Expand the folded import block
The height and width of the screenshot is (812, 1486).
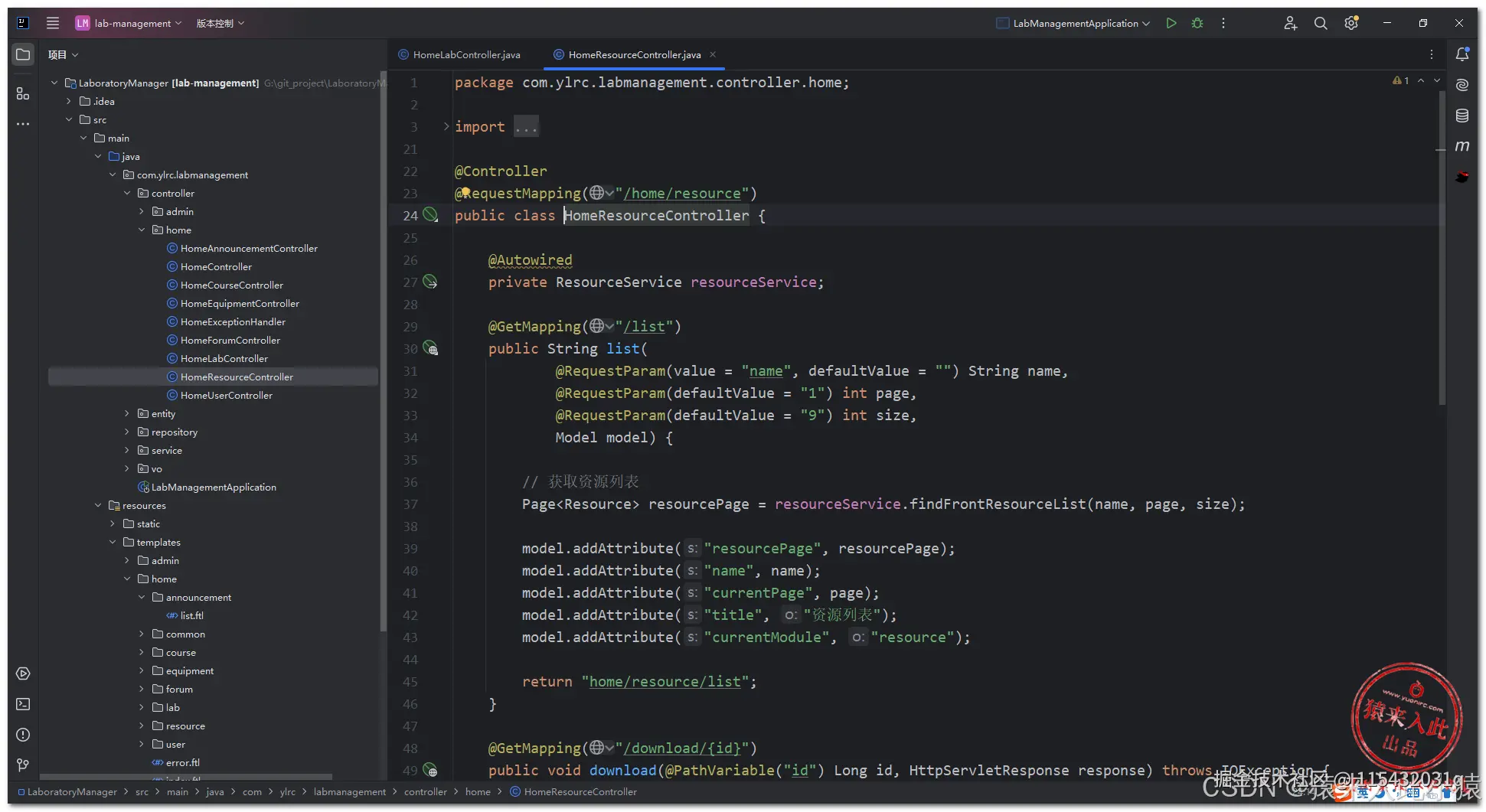[446, 126]
